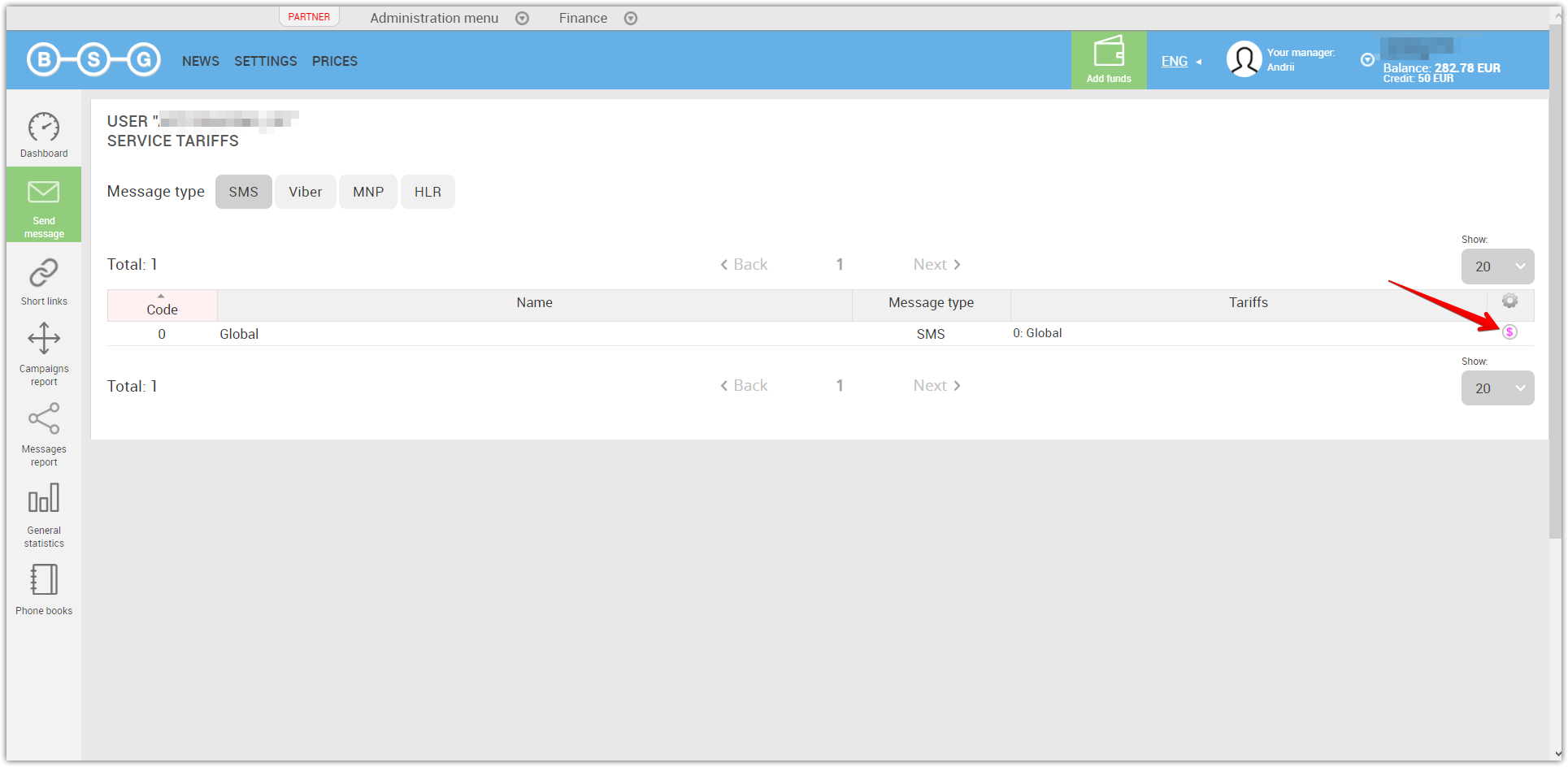Open General statistics from sidebar
Screen dimensions: 1568x767
pyautogui.click(x=44, y=515)
